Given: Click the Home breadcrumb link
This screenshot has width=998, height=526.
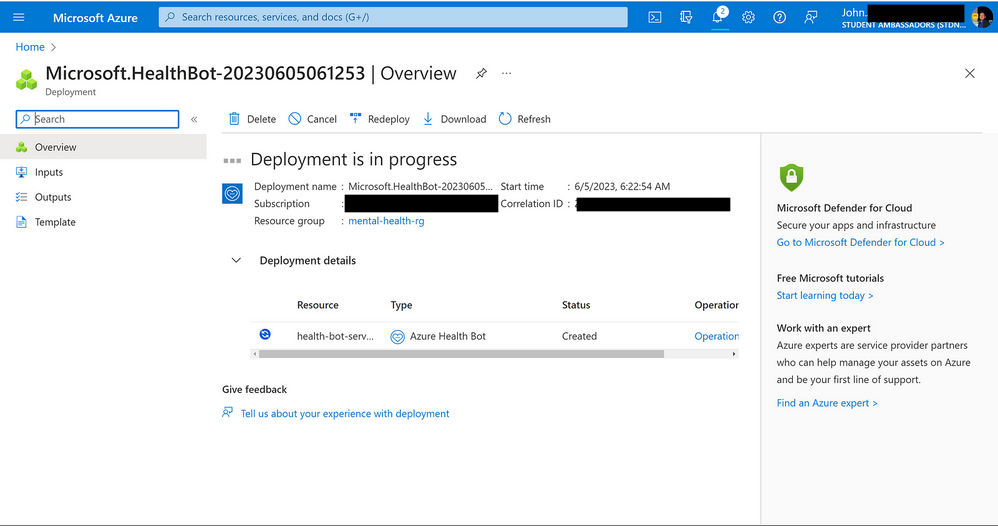Looking at the screenshot, I should pyautogui.click(x=30, y=47).
